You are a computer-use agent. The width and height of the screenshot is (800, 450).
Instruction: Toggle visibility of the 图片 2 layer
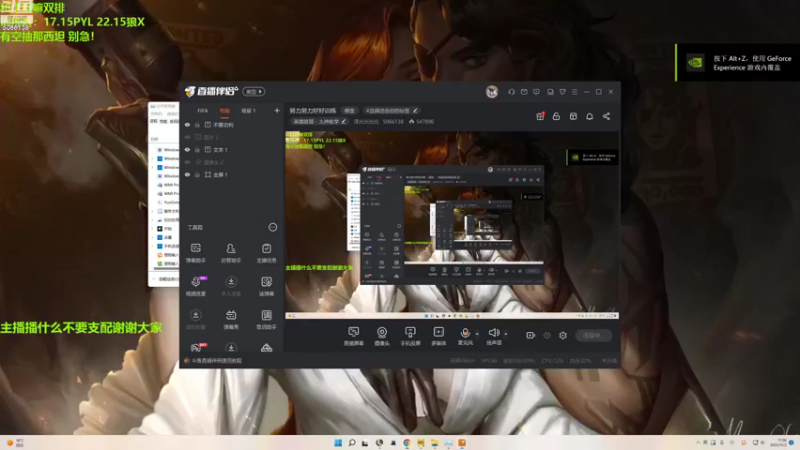187,137
